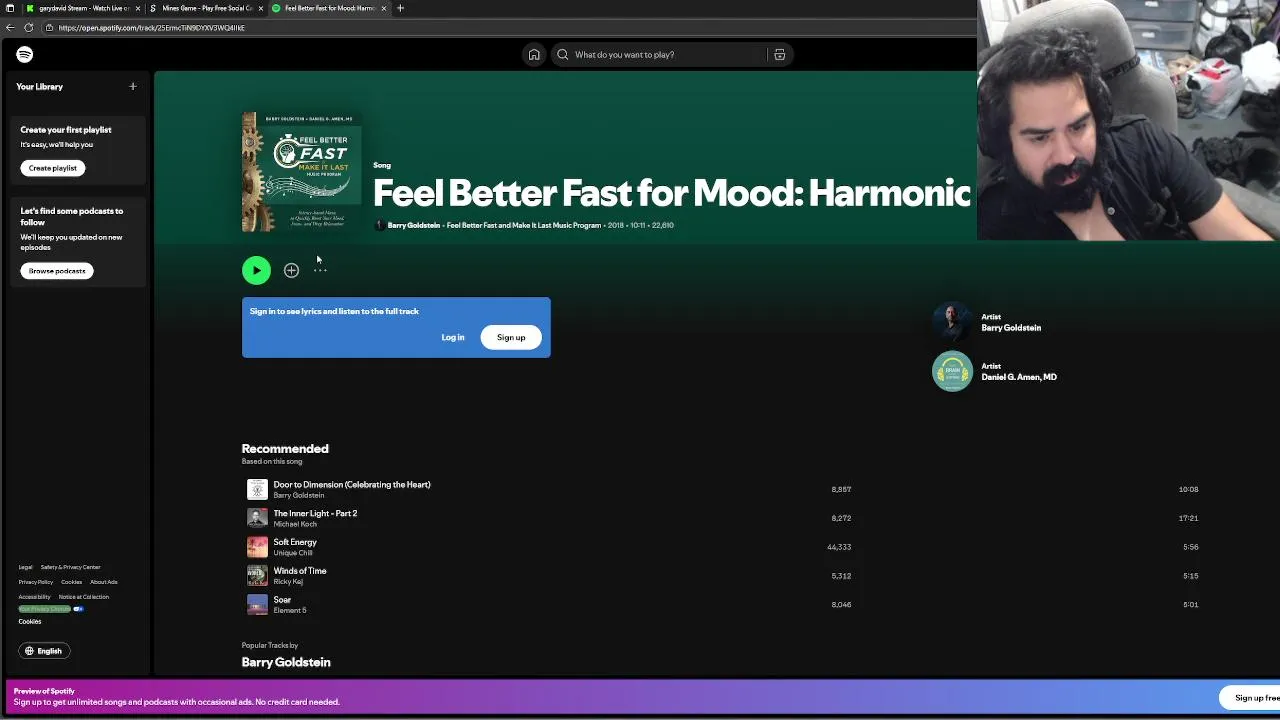1280x720 pixels.
Task: Click the Feel Better Fast for Mood song title
Action: tap(671, 193)
